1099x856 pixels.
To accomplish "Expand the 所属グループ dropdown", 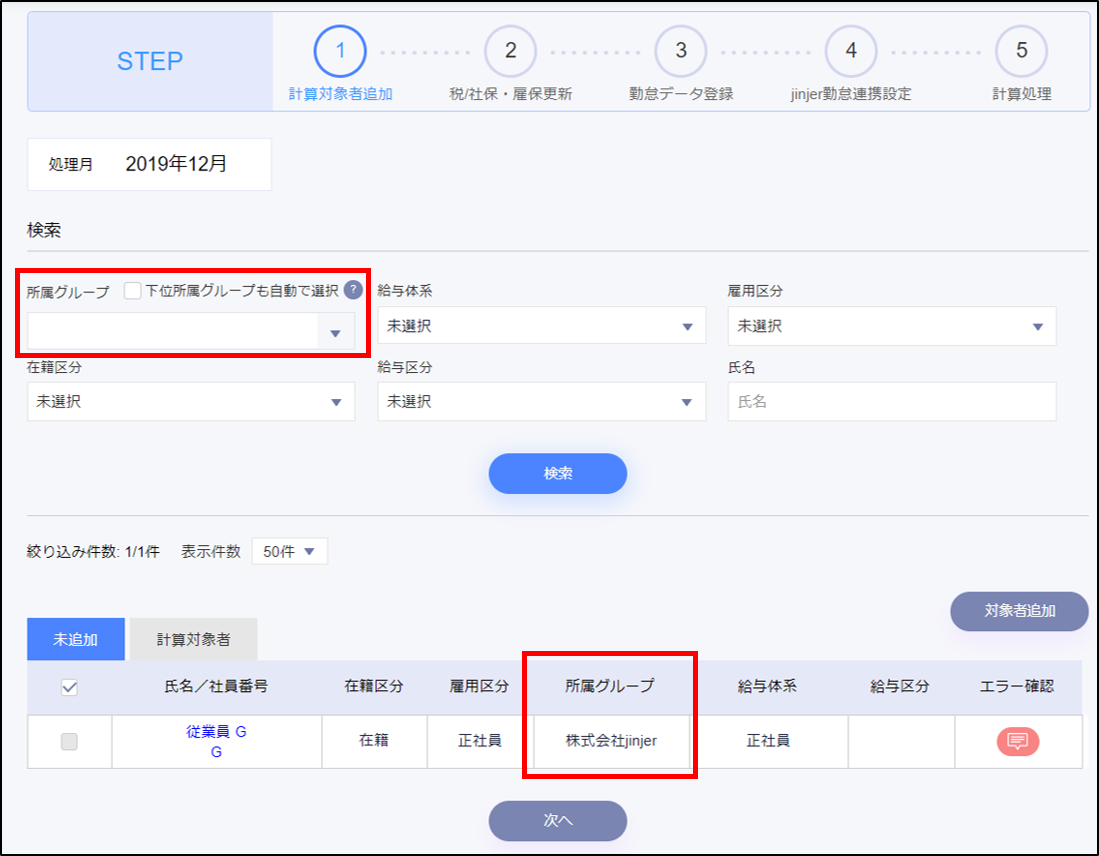I will [191, 332].
